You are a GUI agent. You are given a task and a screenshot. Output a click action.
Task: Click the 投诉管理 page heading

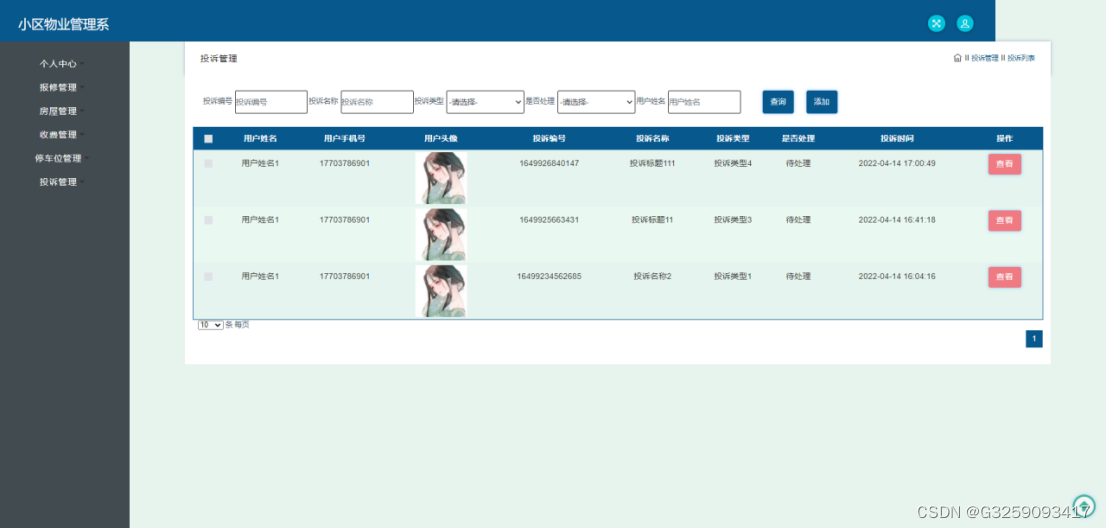pyautogui.click(x=219, y=59)
